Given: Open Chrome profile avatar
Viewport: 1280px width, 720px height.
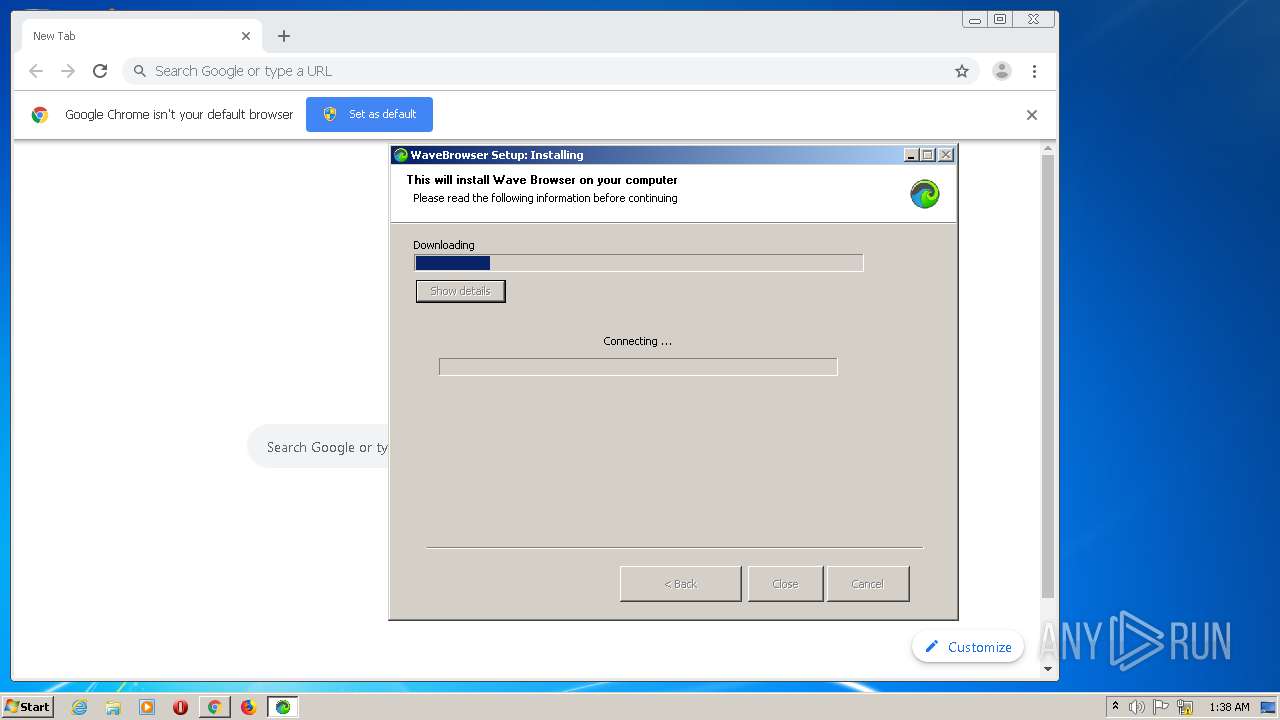Looking at the screenshot, I should [1002, 71].
